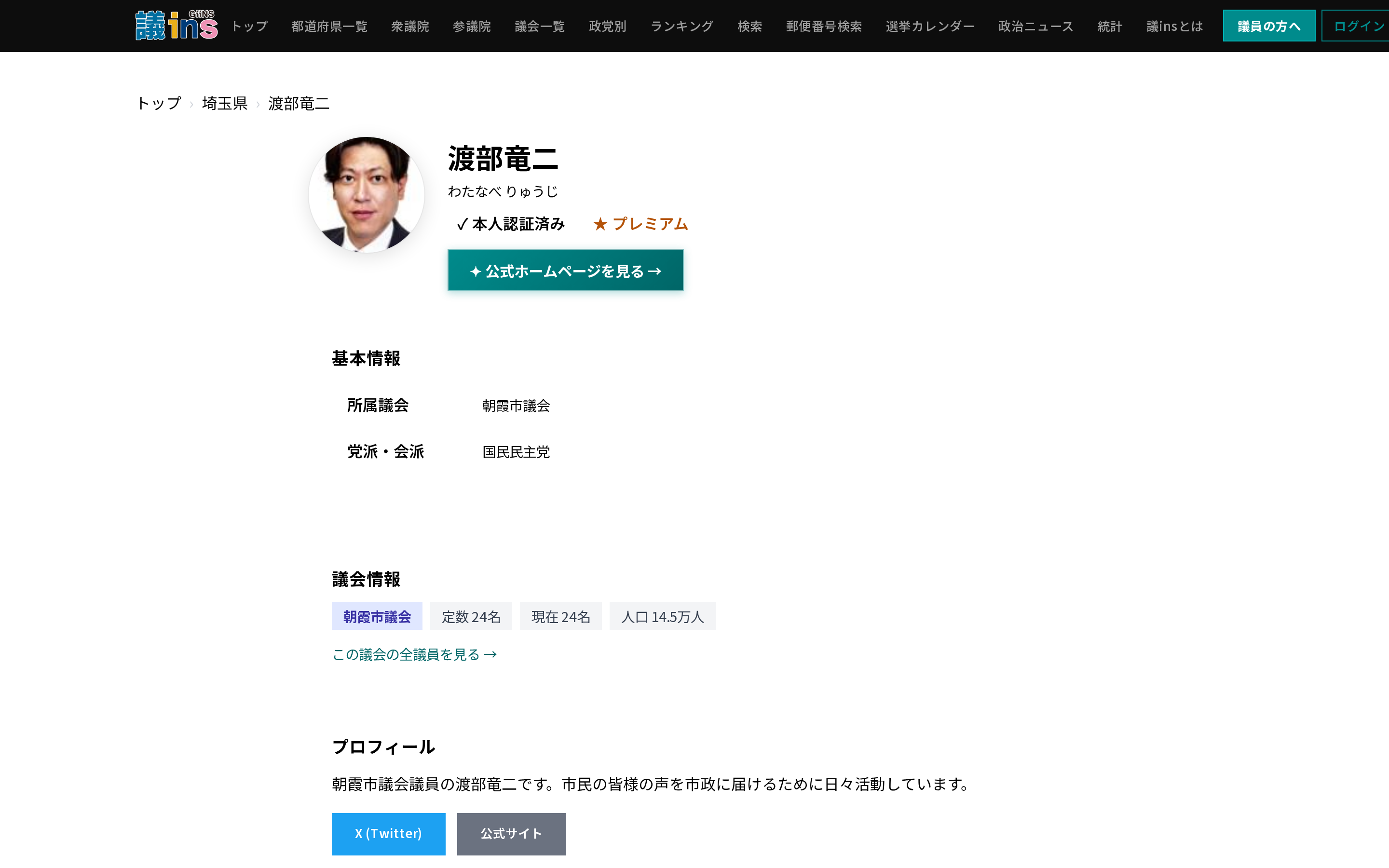The image size is (1389, 868).
Task: Open 郵便番号検索 in the navigation
Action: point(824,27)
